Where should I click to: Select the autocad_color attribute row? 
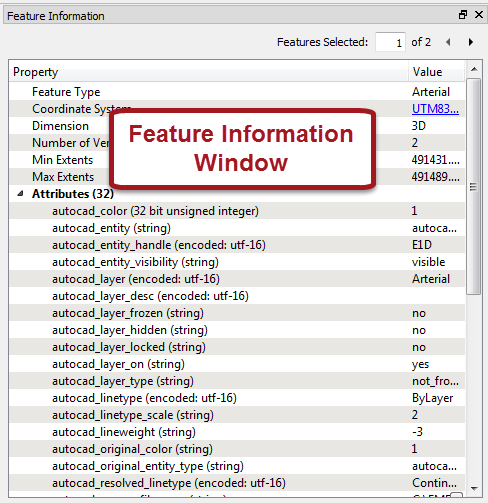coord(237,211)
